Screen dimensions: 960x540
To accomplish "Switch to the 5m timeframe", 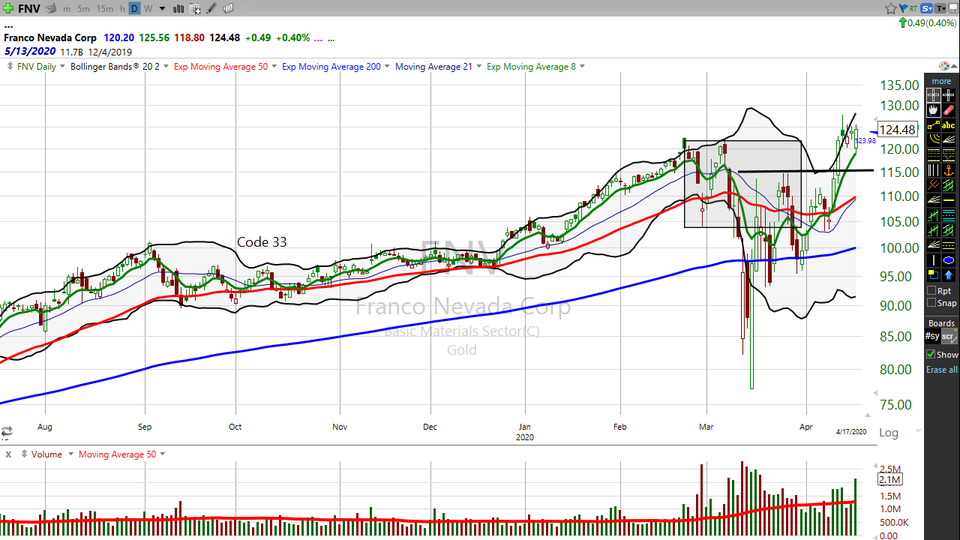I will point(83,9).
